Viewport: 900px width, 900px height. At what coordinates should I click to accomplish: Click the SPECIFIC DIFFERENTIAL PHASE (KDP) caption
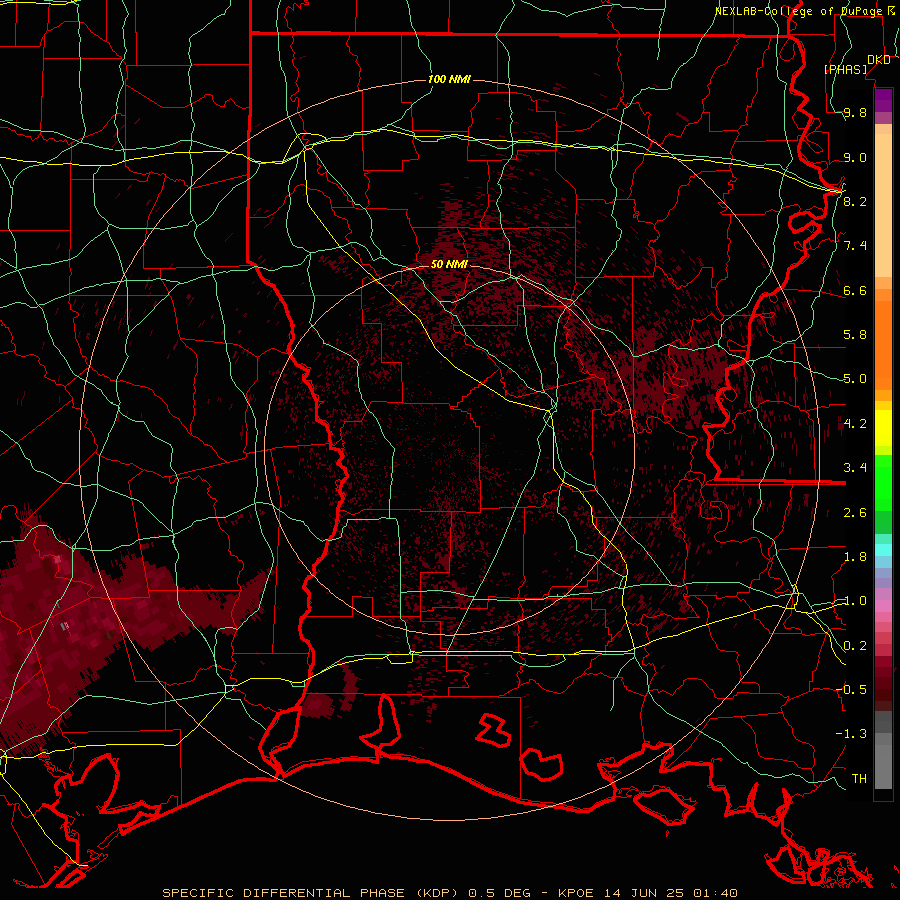312,893
